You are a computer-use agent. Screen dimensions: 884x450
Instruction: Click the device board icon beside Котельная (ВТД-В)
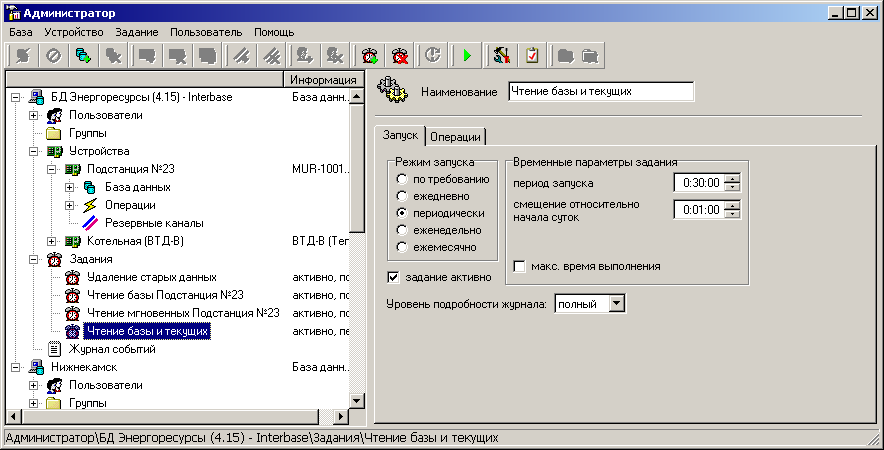[73, 241]
